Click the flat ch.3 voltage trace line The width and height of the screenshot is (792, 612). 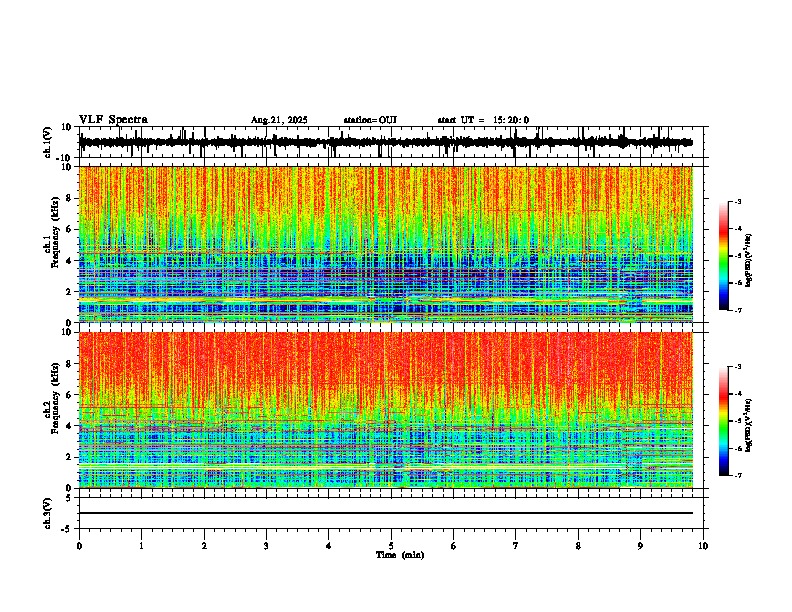[385, 513]
